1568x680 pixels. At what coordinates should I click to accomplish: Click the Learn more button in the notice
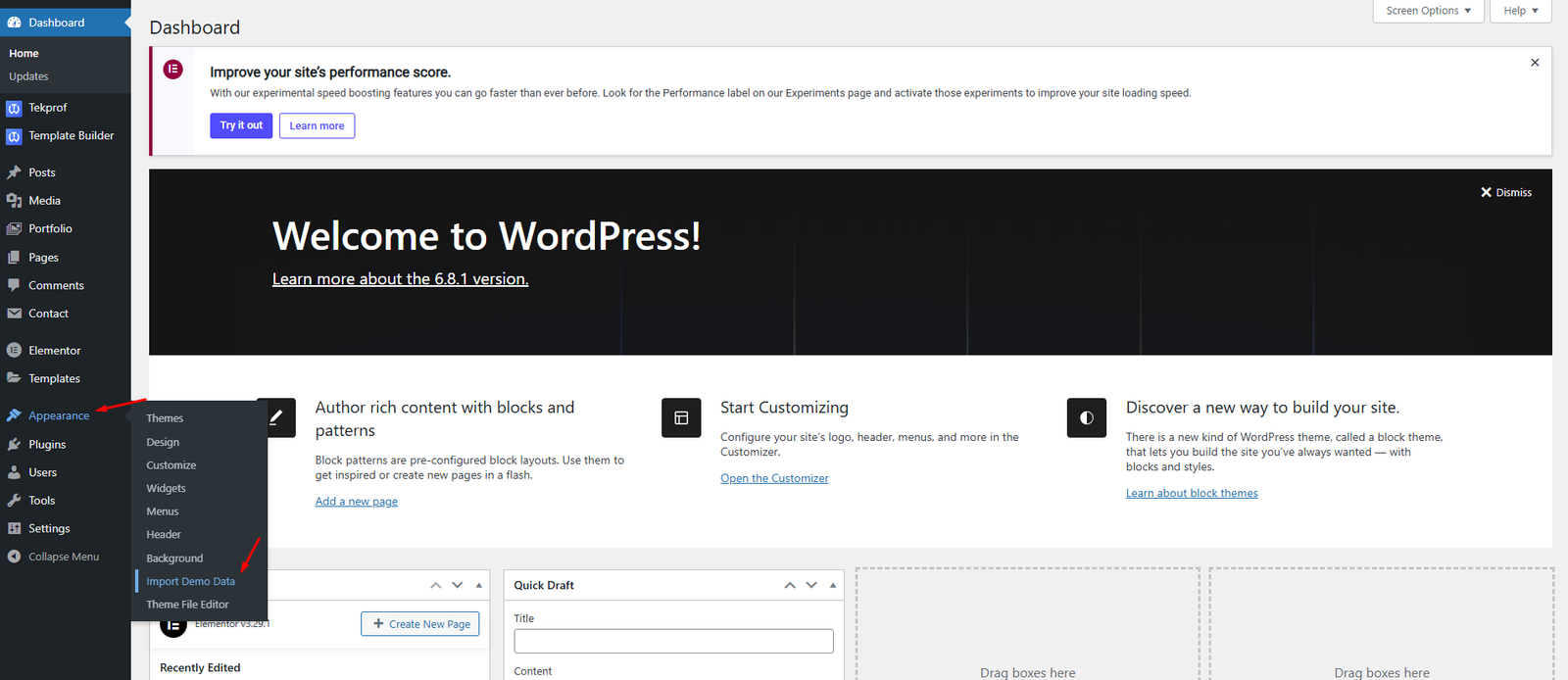[x=317, y=125]
